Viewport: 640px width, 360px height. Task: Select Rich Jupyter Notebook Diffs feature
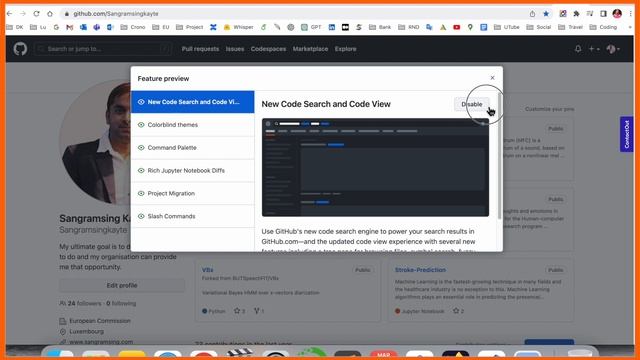click(193, 171)
